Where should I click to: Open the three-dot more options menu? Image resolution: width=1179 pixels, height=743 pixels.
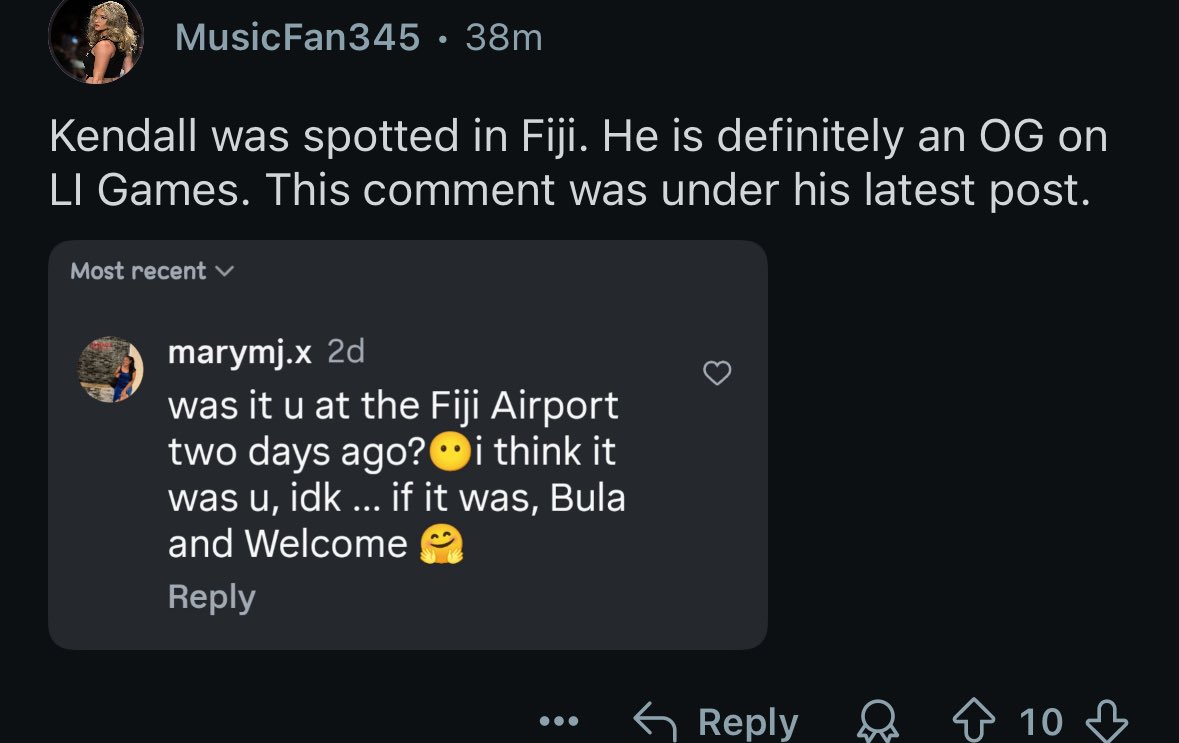(559, 721)
